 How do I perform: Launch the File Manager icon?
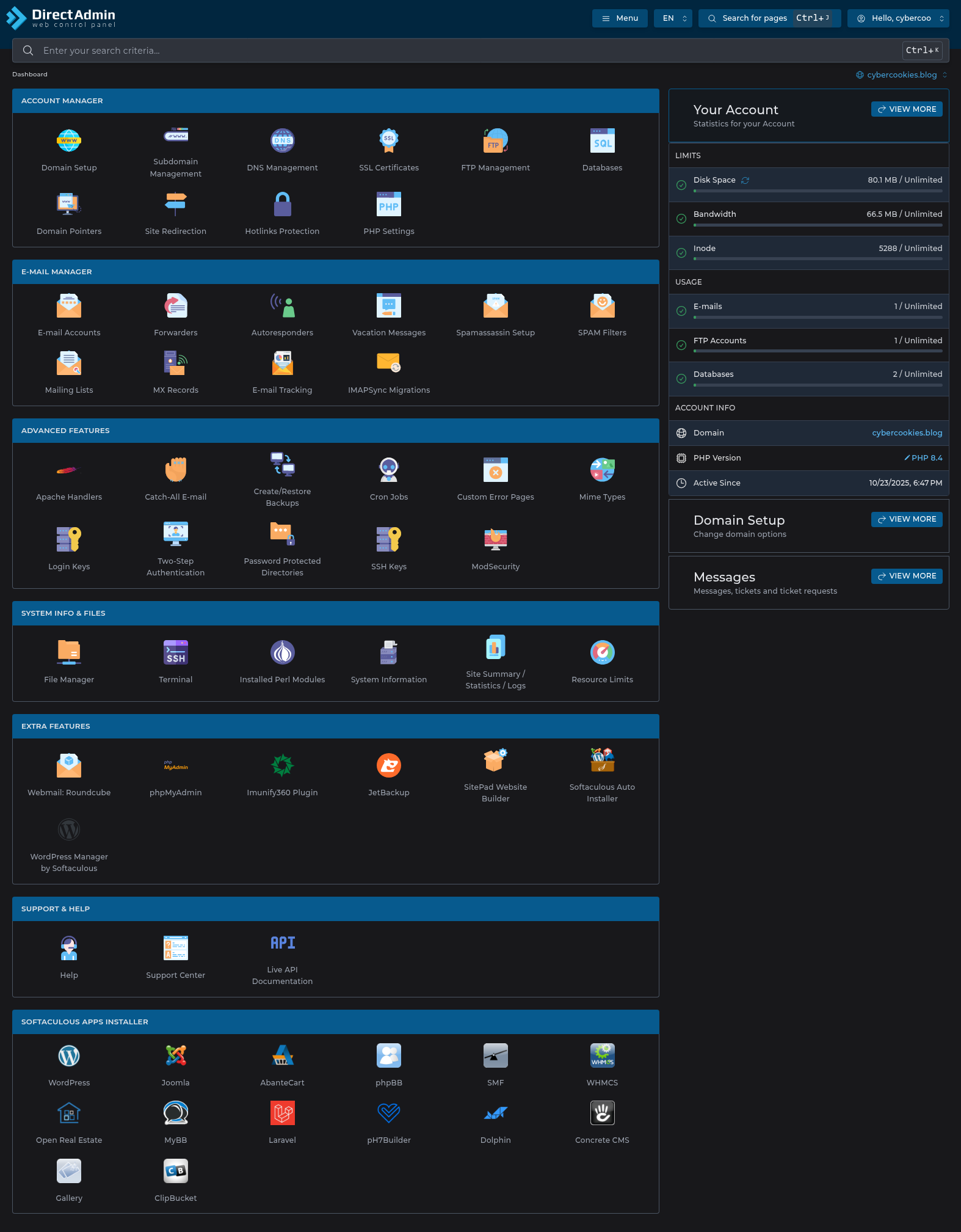tap(69, 652)
